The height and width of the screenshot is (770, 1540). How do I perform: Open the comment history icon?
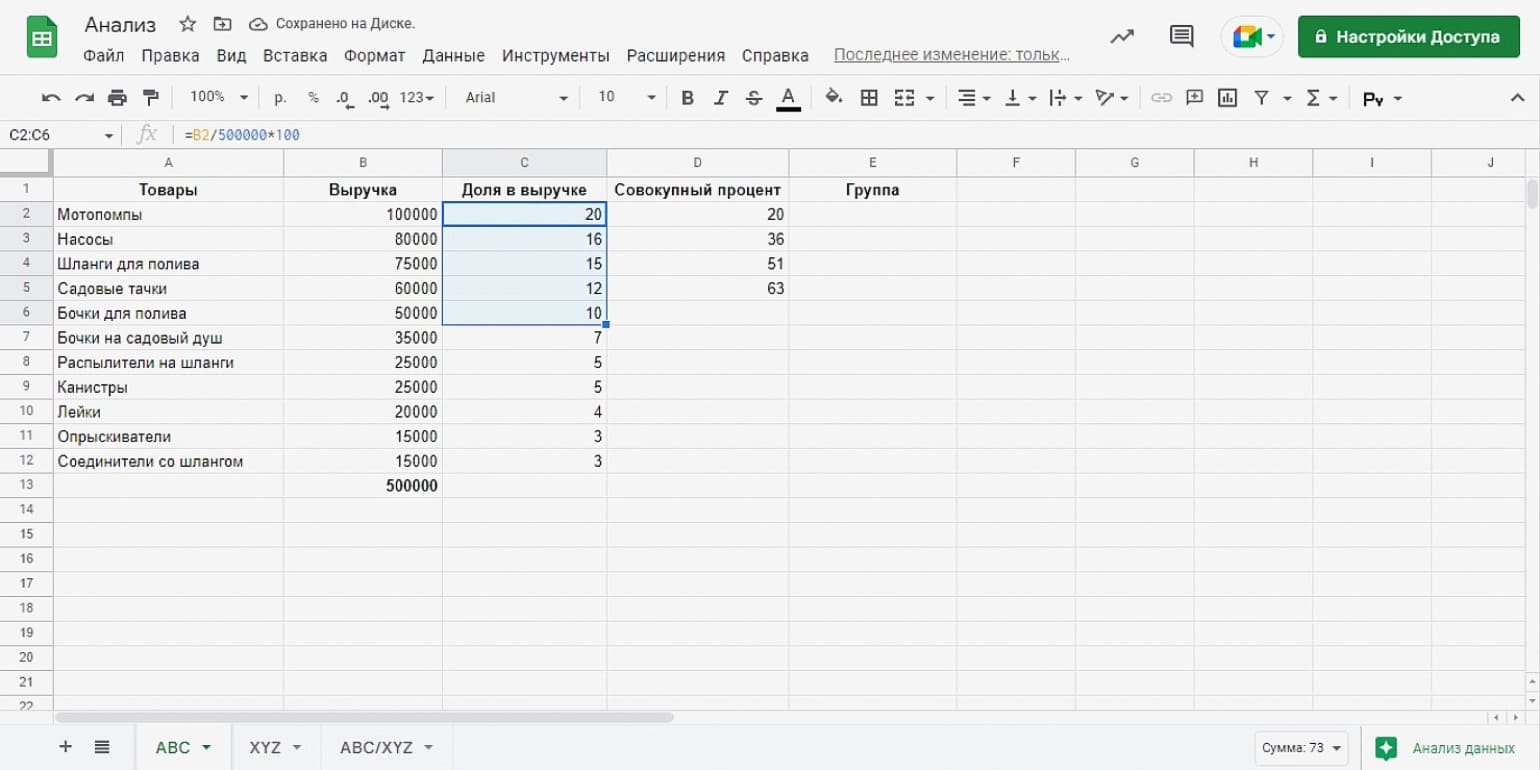(1181, 37)
